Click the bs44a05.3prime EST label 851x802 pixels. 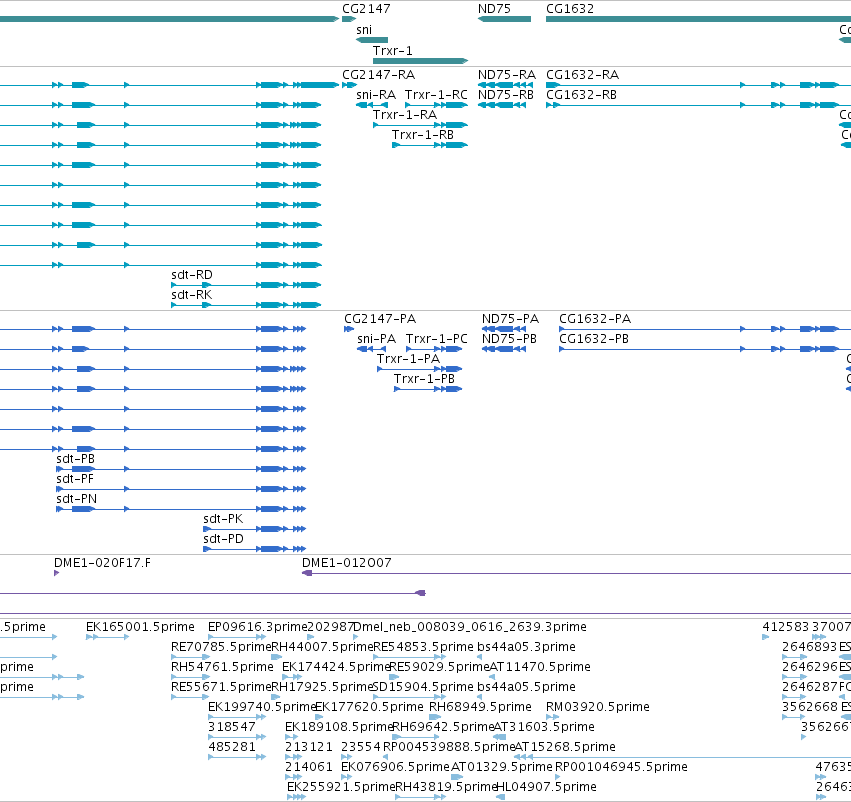click(526, 647)
